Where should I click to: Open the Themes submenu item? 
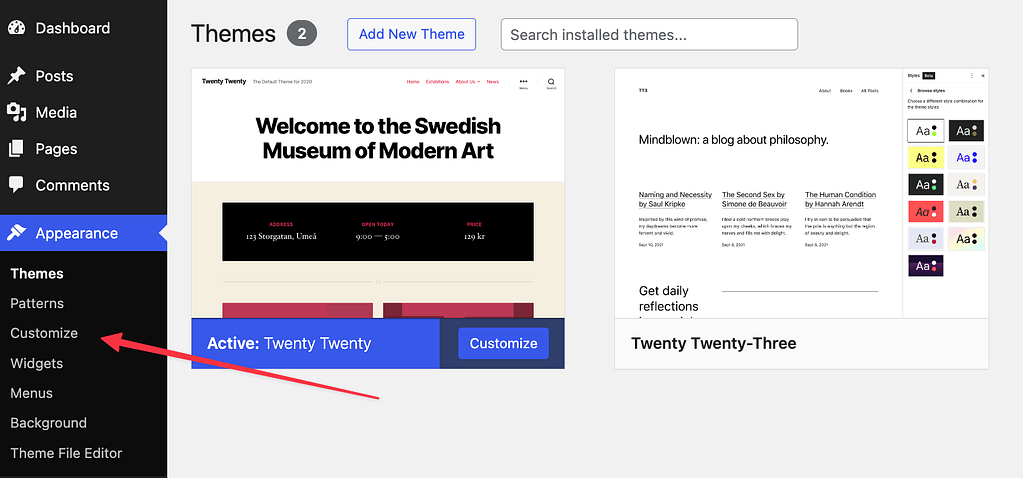37,273
